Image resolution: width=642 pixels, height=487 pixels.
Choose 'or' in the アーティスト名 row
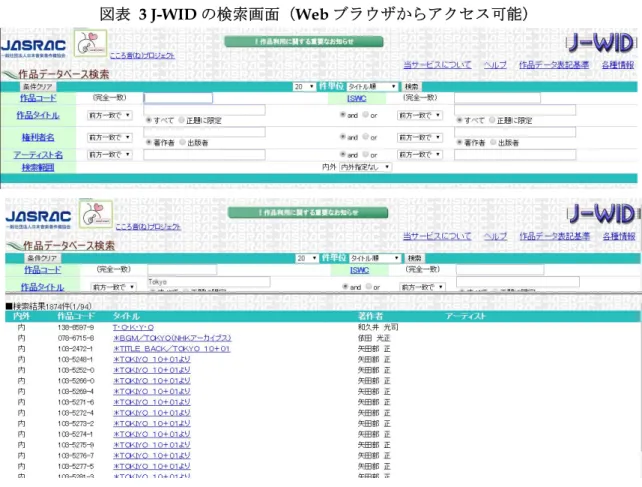click(x=366, y=155)
